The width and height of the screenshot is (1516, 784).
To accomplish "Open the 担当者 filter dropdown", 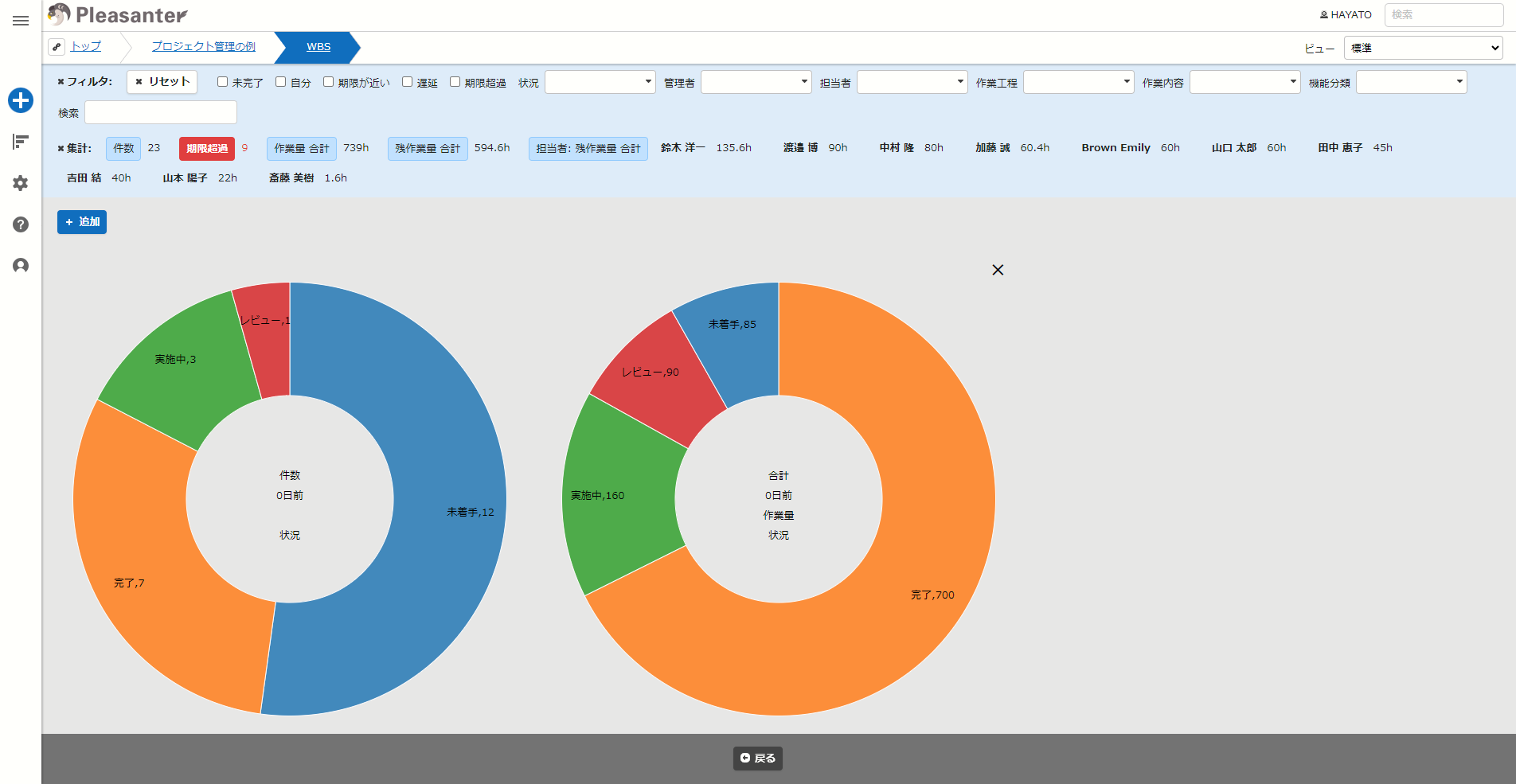I will 912,82.
